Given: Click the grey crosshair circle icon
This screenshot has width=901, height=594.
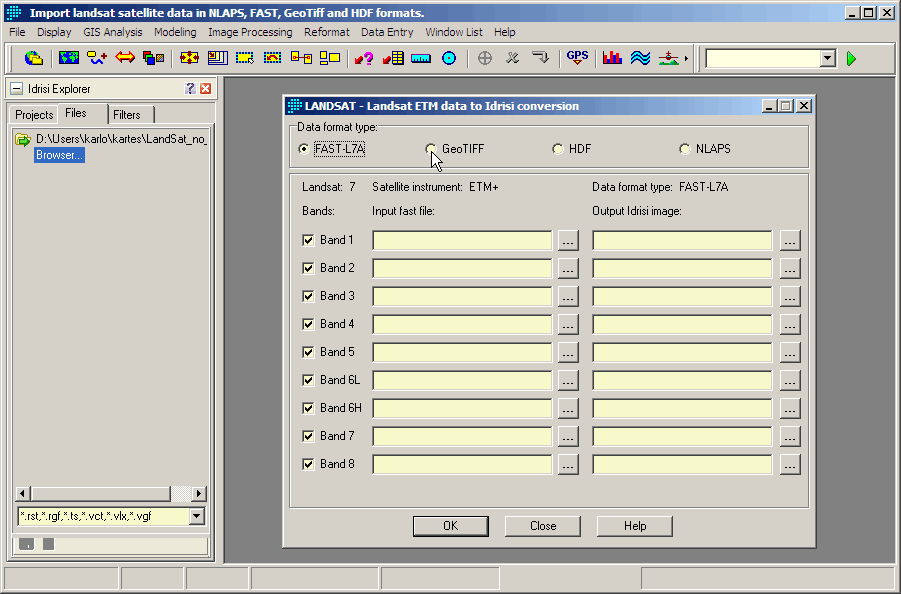Looking at the screenshot, I should coord(485,58).
